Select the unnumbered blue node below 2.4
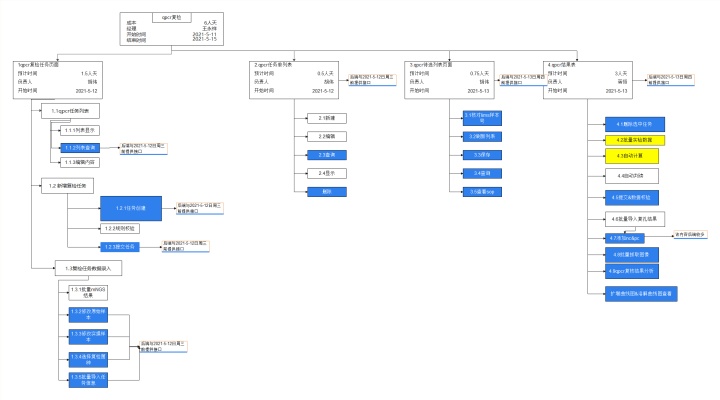The height and width of the screenshot is (400, 720). coord(327,192)
